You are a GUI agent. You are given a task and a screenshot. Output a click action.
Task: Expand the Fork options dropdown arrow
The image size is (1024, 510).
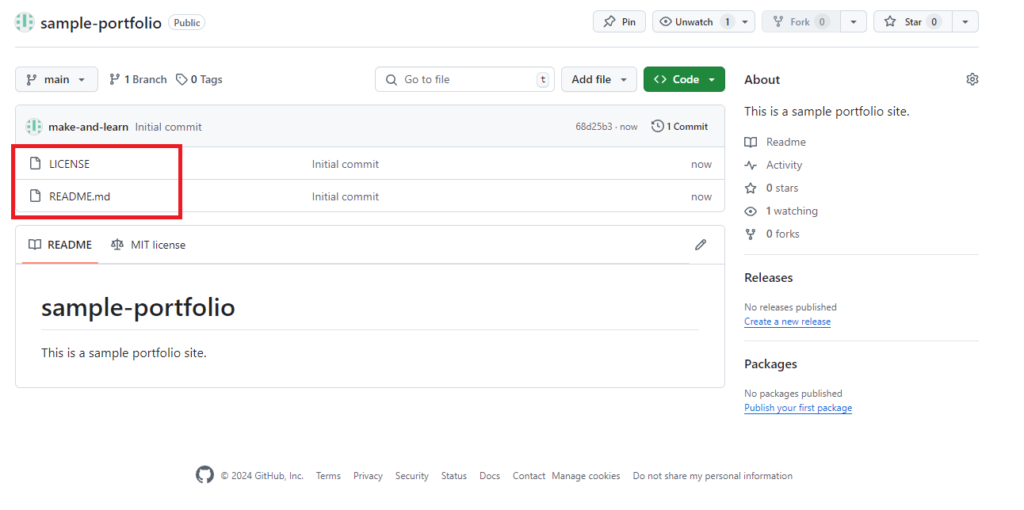854,22
